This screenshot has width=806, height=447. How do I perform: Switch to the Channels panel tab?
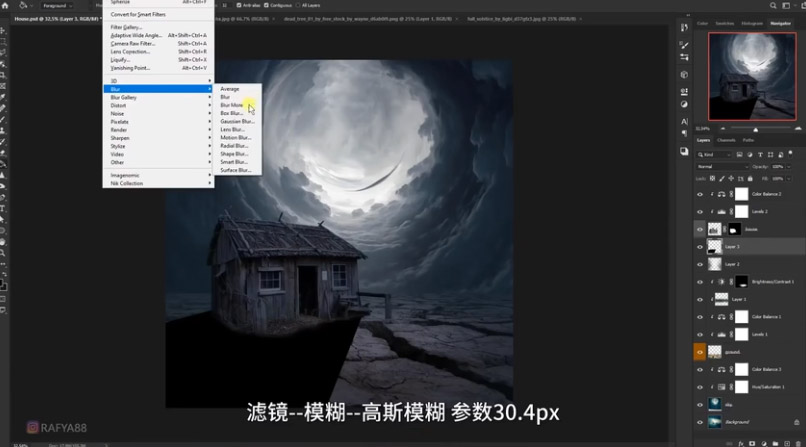[726, 140]
